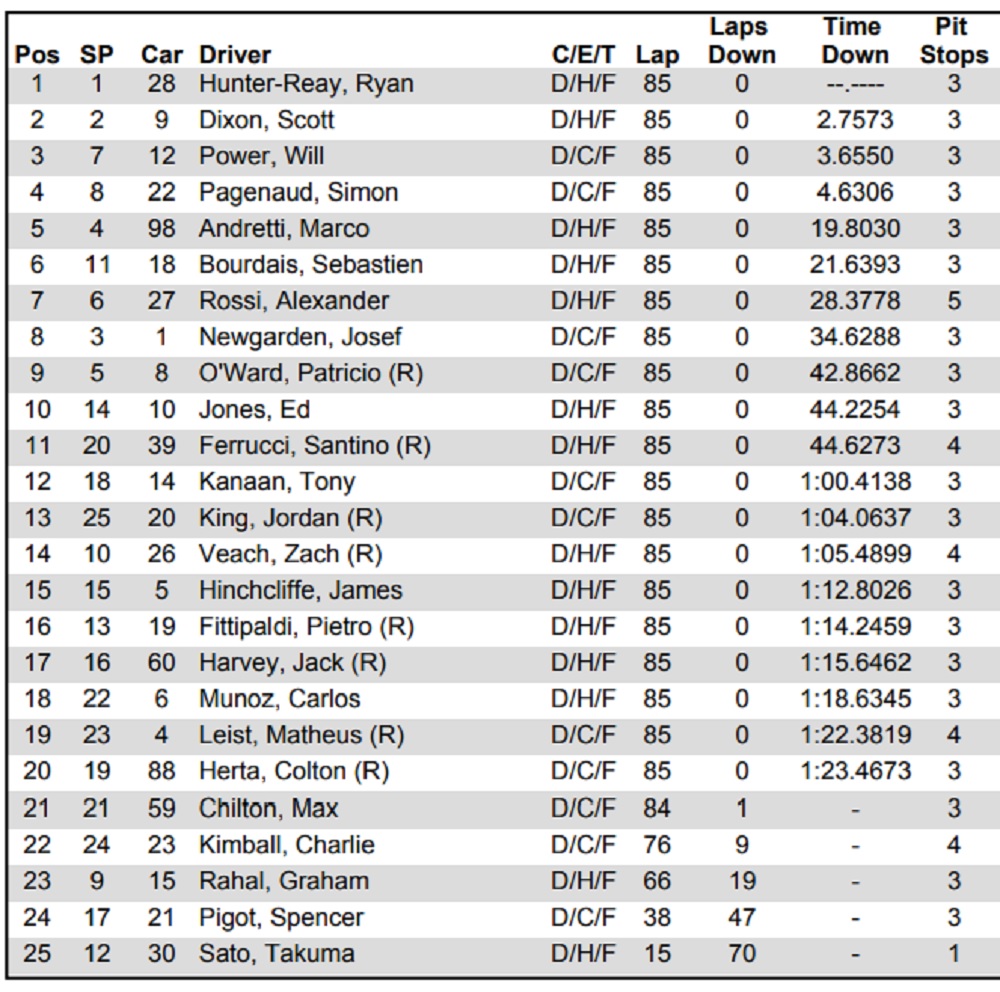Click the Pit Stops column header

tap(953, 41)
